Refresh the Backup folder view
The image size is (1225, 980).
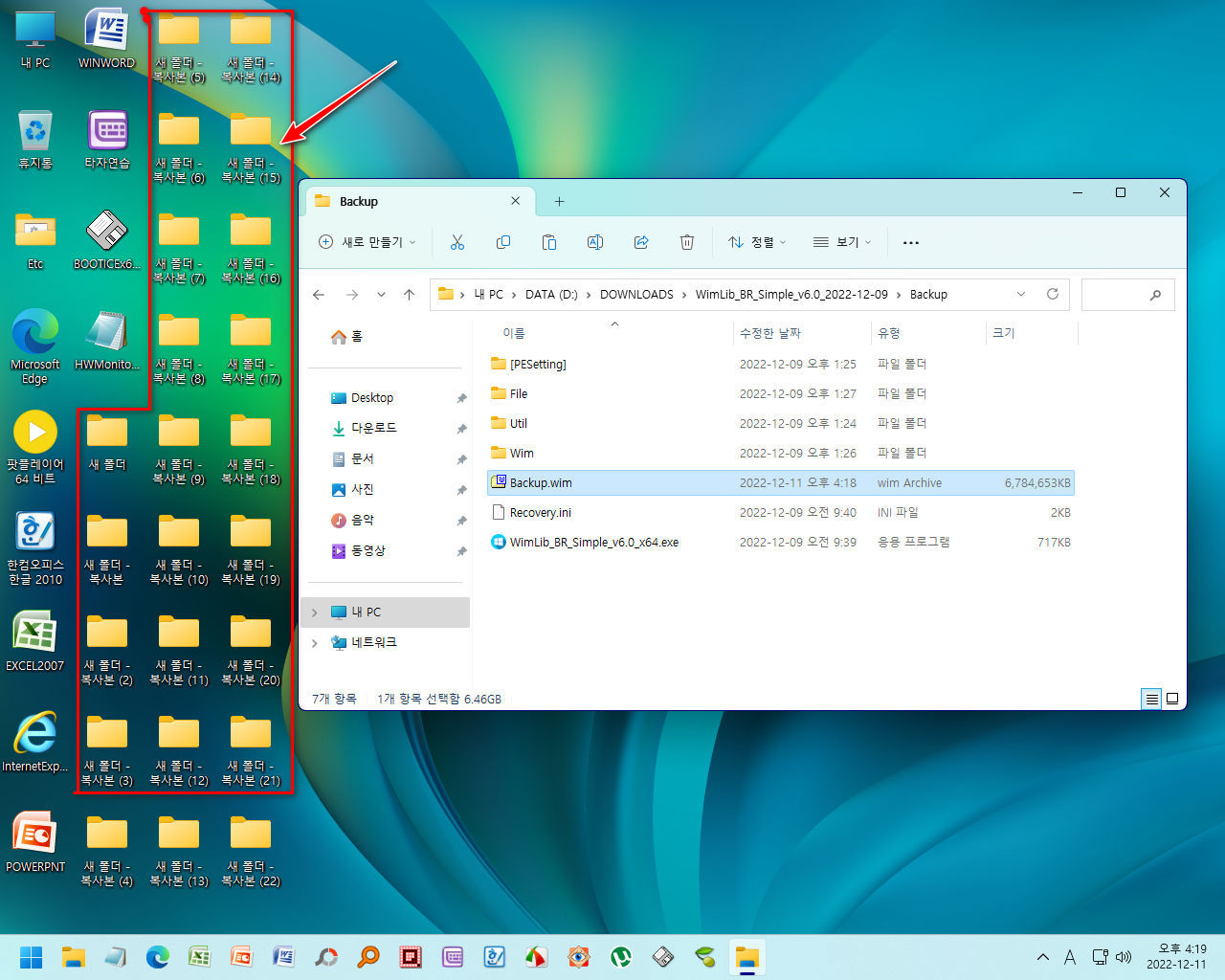point(1053,294)
